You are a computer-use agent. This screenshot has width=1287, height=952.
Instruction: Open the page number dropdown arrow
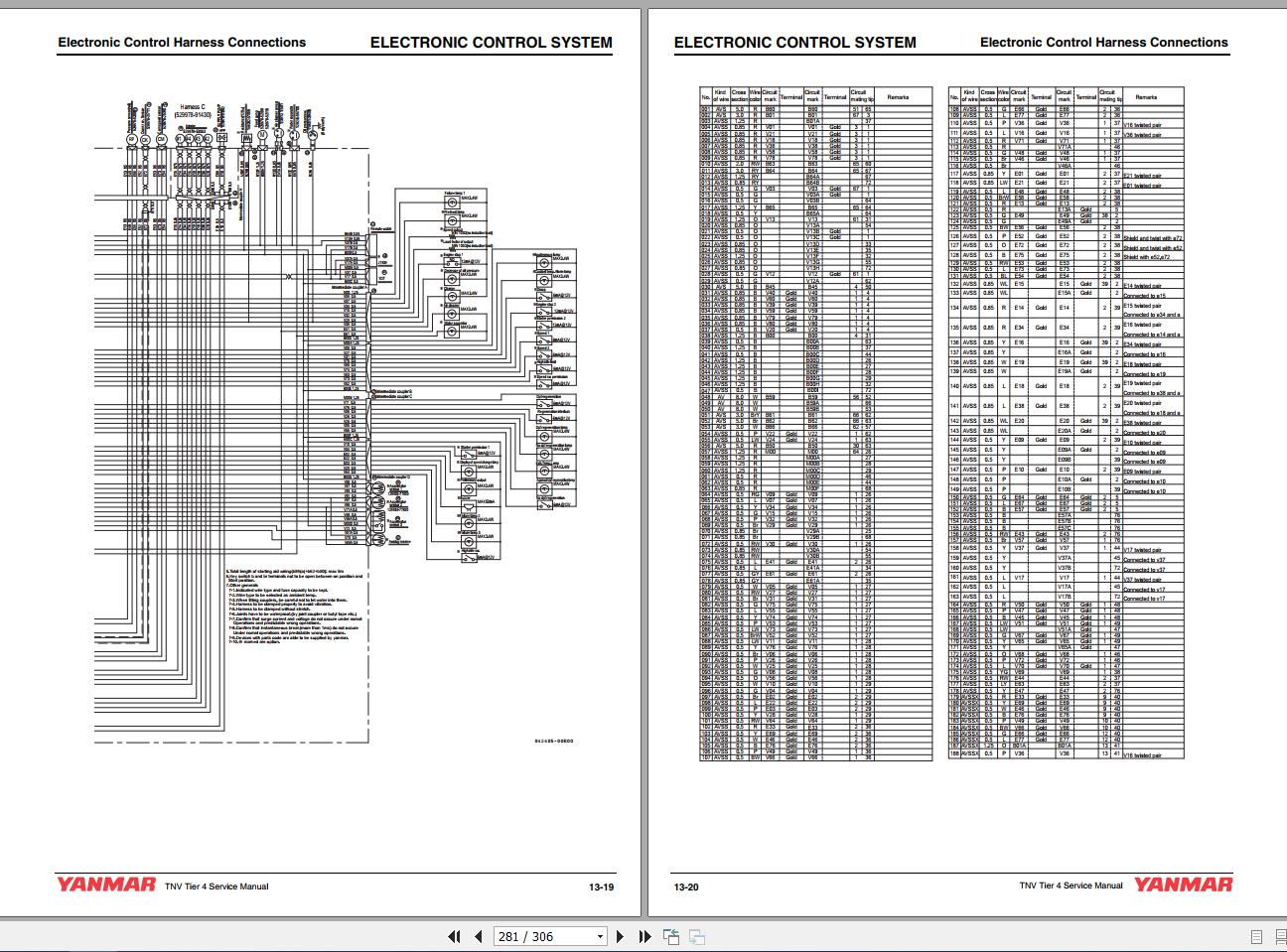coord(599,936)
